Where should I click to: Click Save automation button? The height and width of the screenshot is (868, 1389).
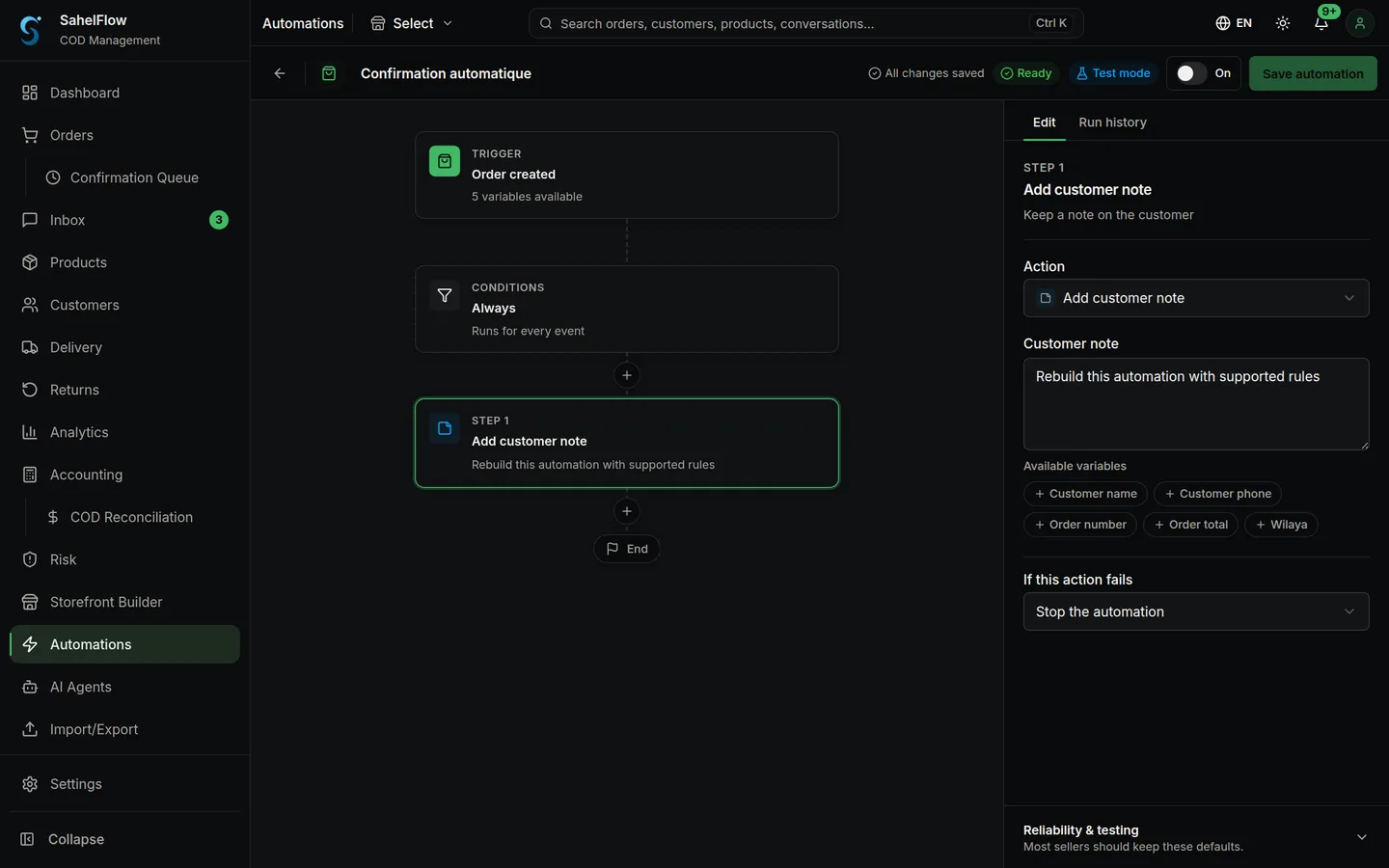[1313, 73]
